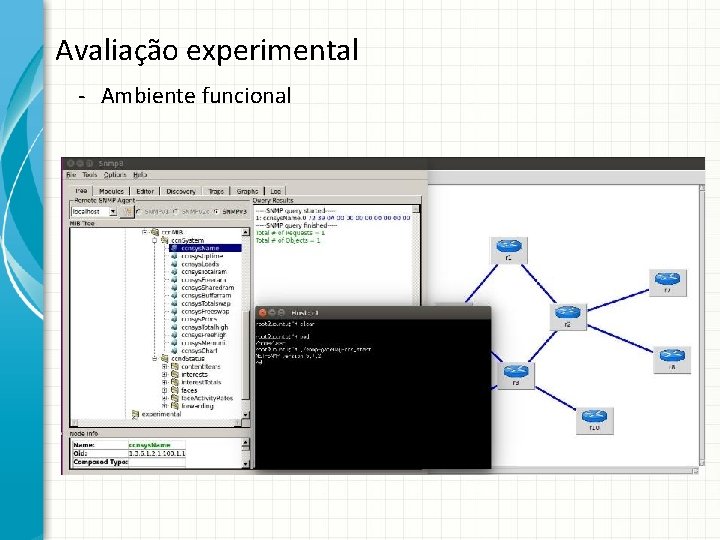Switch to the Discovery tab
The image size is (720, 540).
pos(181,191)
